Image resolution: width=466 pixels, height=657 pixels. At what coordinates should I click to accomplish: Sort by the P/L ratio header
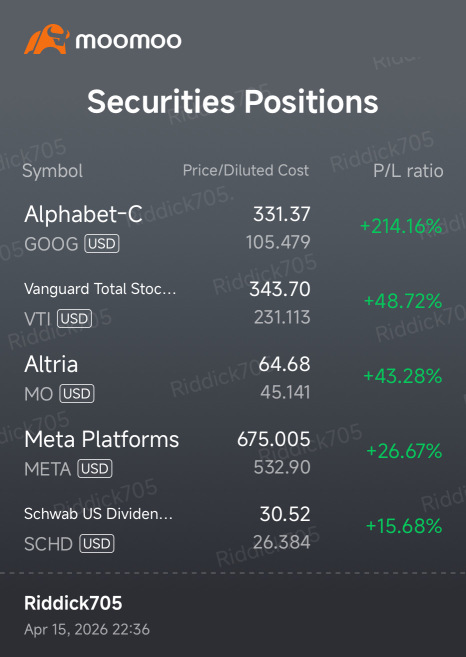tap(408, 171)
